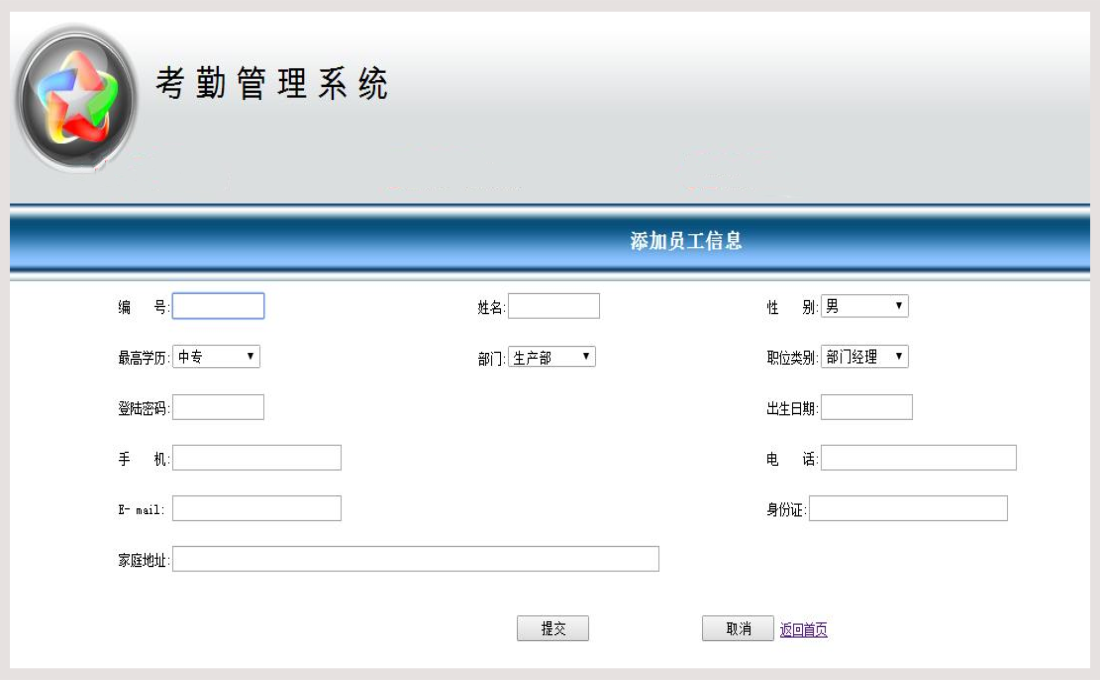Click the 登陆密码 password input field
The width and height of the screenshot is (1100, 680).
[218, 407]
